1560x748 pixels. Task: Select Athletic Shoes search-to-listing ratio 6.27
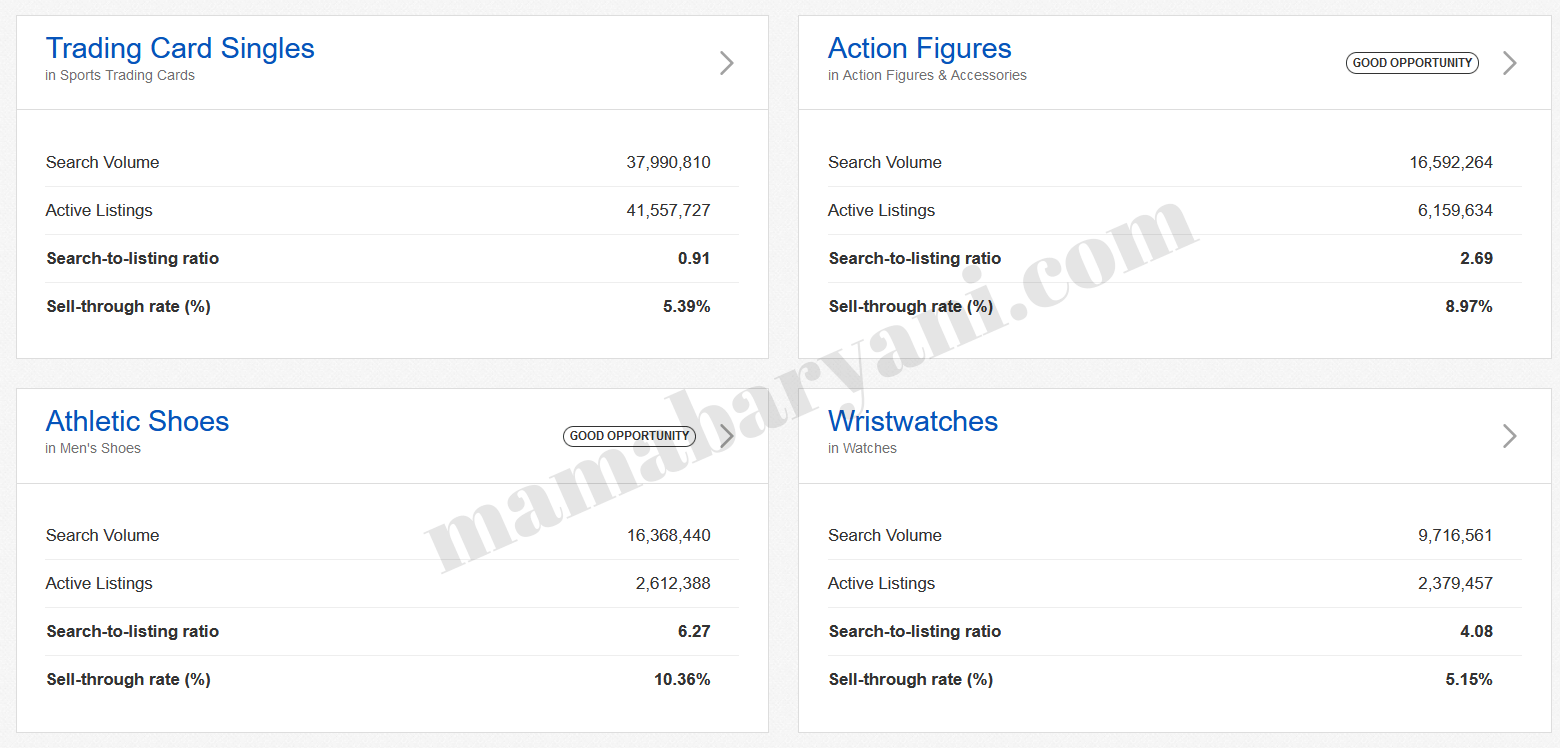point(693,631)
